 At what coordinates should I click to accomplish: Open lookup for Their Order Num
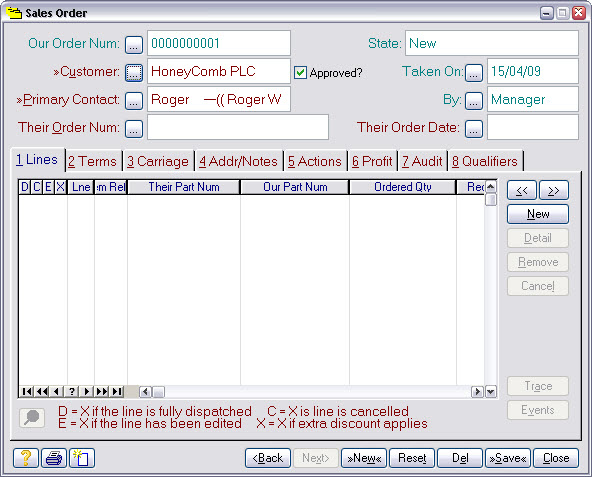point(134,129)
